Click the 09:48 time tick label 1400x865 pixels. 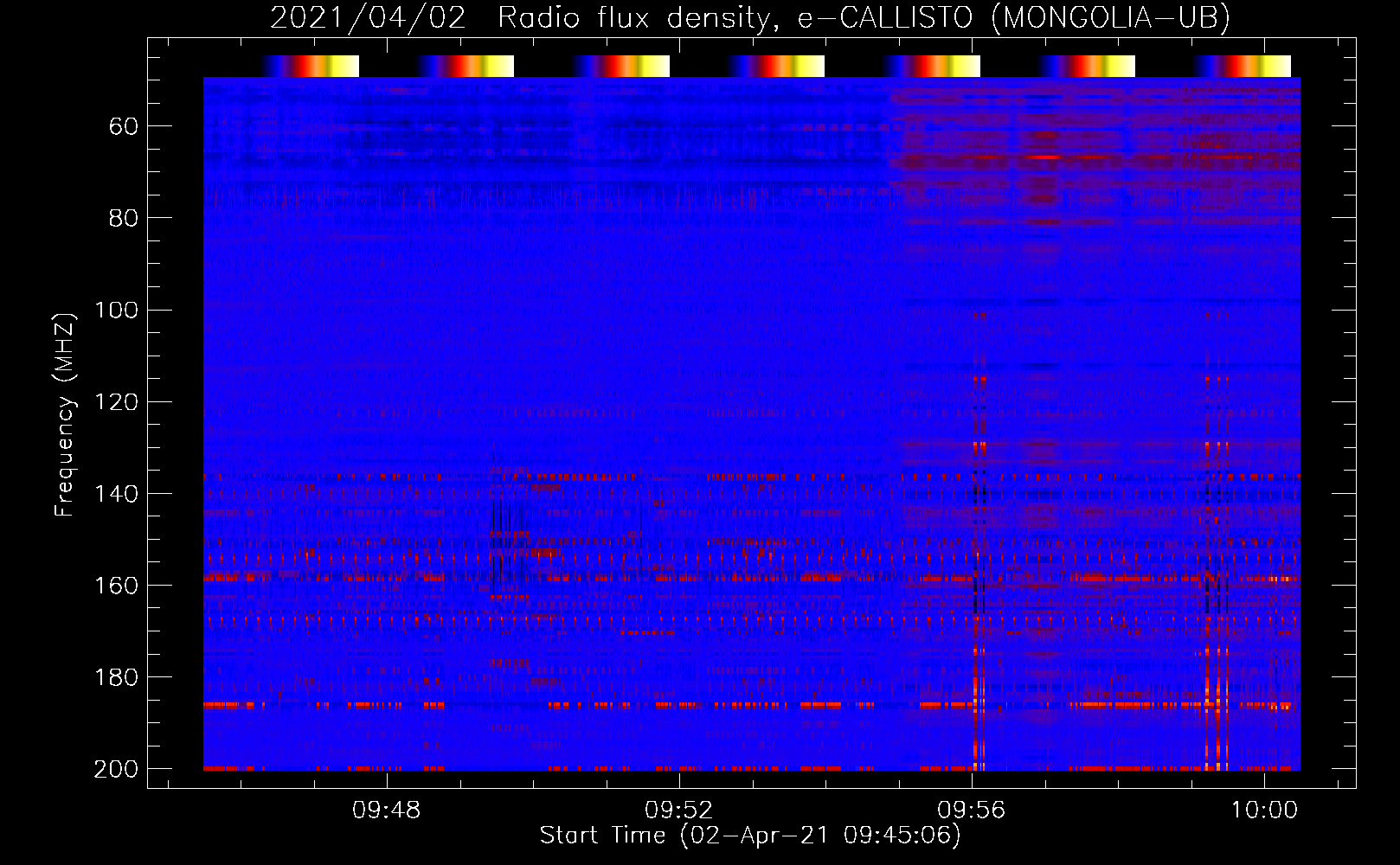tap(386, 810)
